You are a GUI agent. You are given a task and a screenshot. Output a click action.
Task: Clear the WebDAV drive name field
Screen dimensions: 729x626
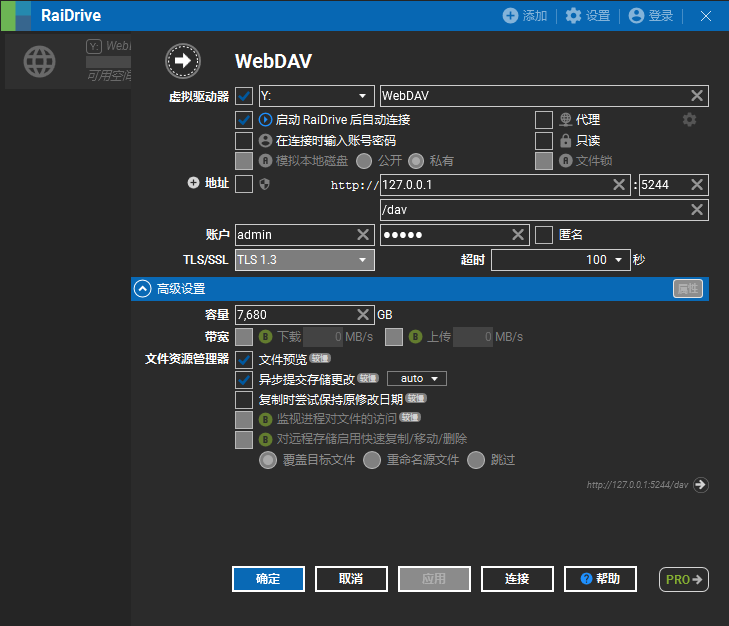pyautogui.click(x=697, y=96)
